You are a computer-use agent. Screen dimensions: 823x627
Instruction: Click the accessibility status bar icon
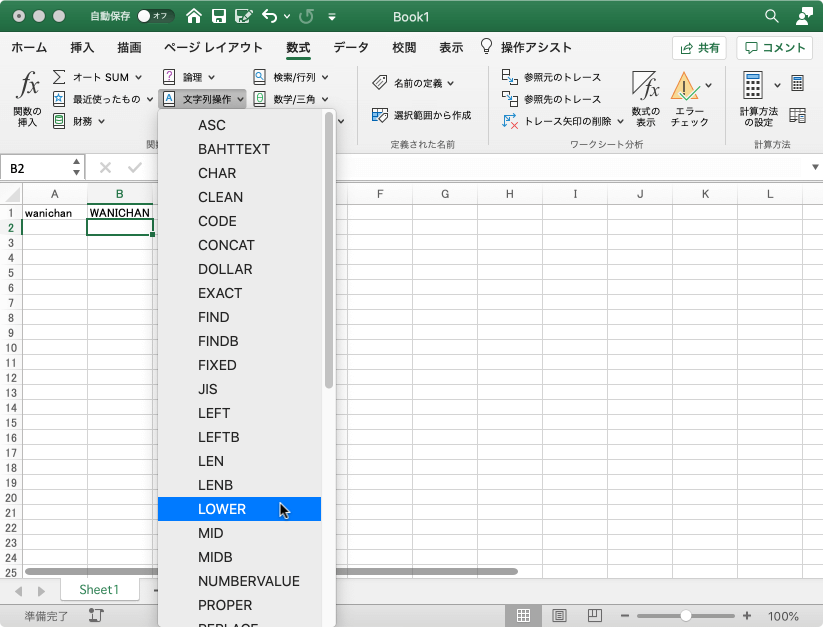coord(96,615)
